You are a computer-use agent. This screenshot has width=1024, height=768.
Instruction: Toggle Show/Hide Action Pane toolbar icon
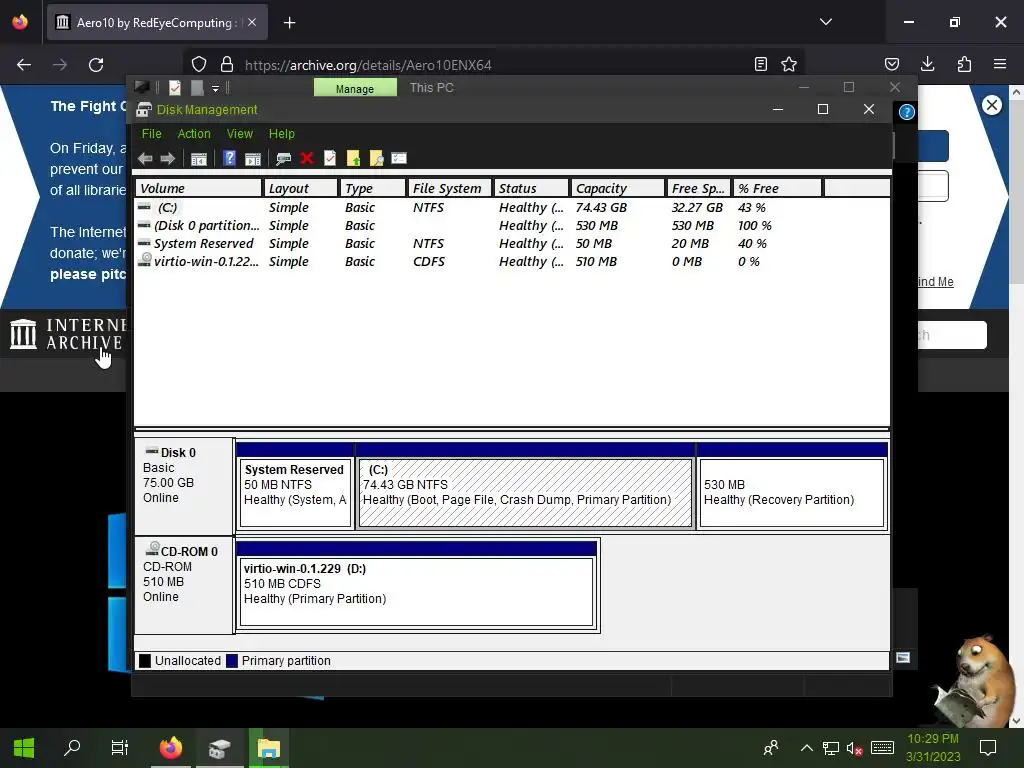(253, 159)
